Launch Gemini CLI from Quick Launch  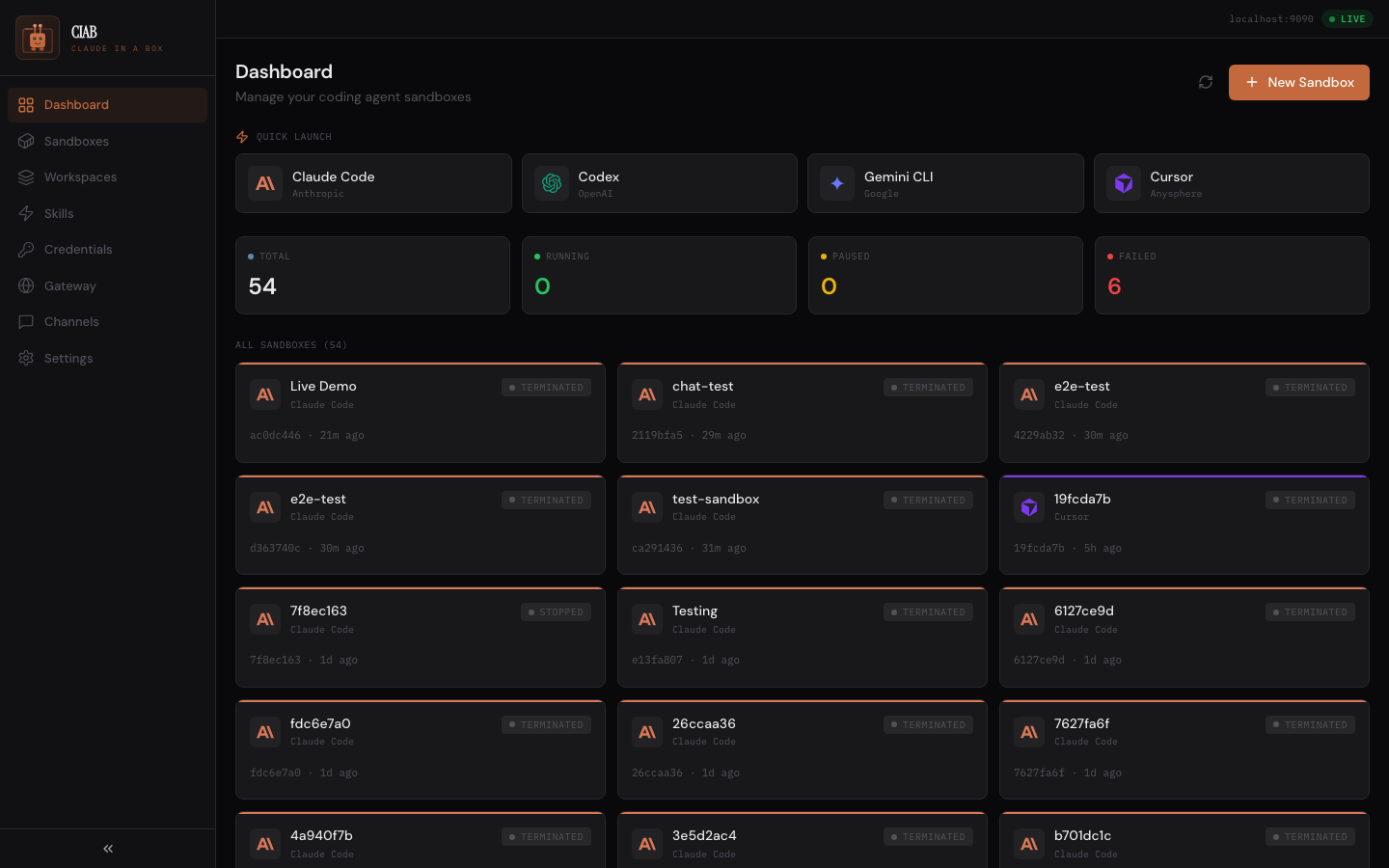(x=944, y=183)
